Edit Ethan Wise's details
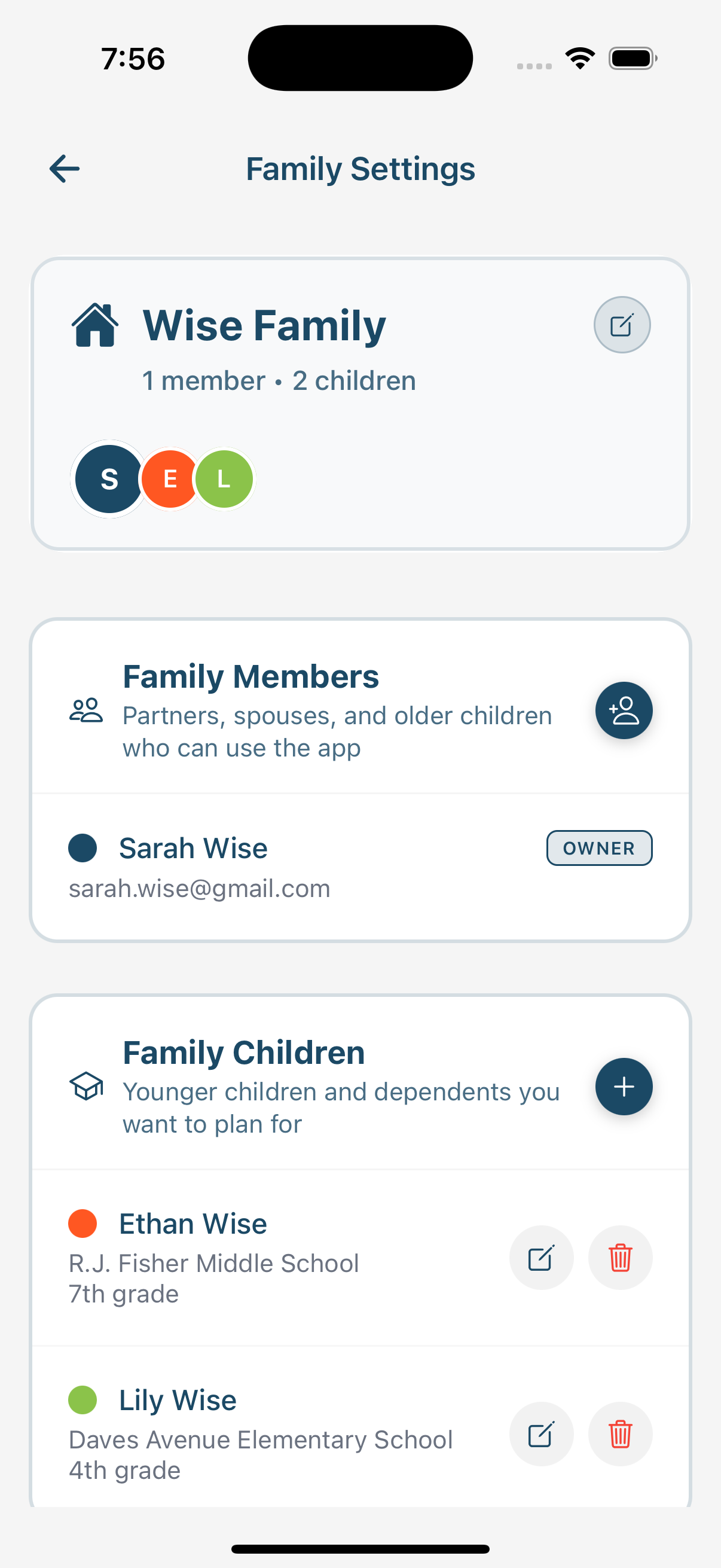The image size is (721, 1568). point(541,1258)
